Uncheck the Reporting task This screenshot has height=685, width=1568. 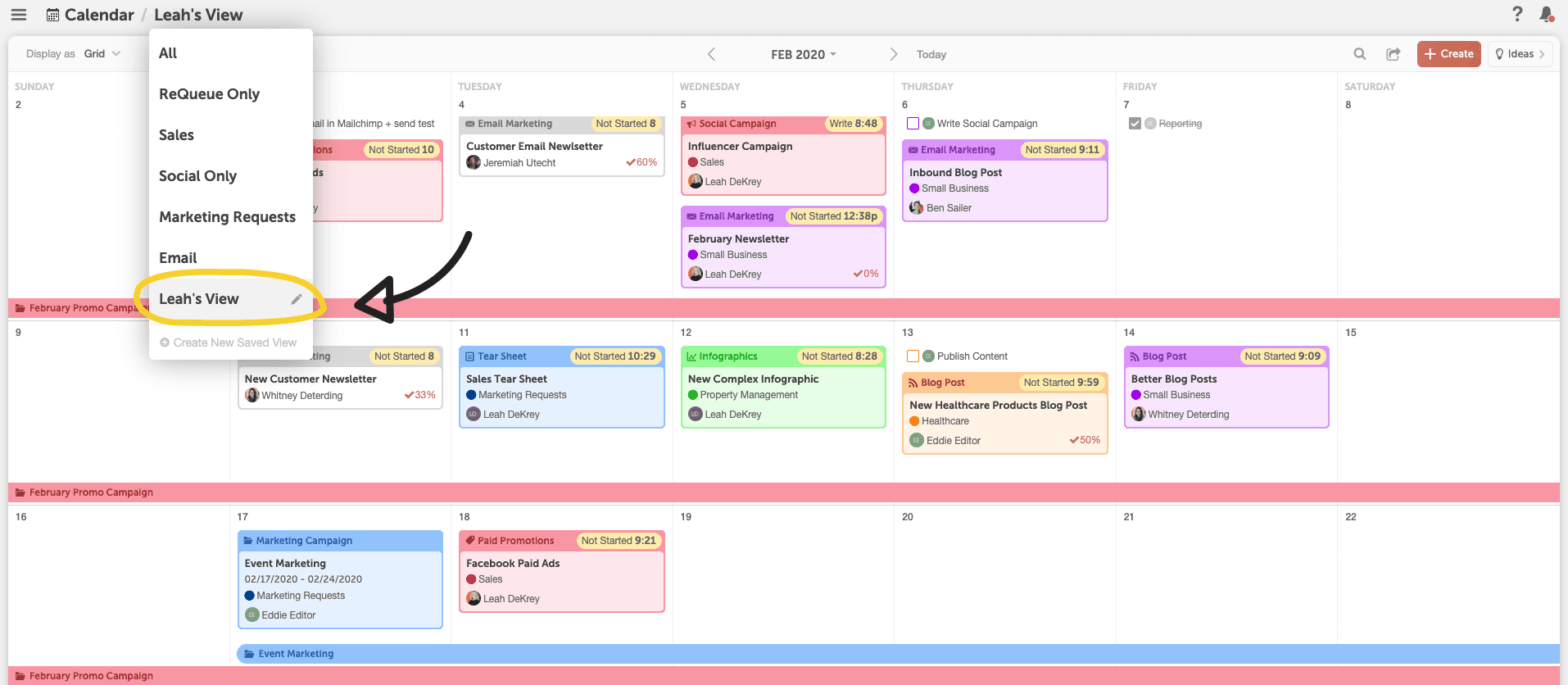click(x=1135, y=124)
